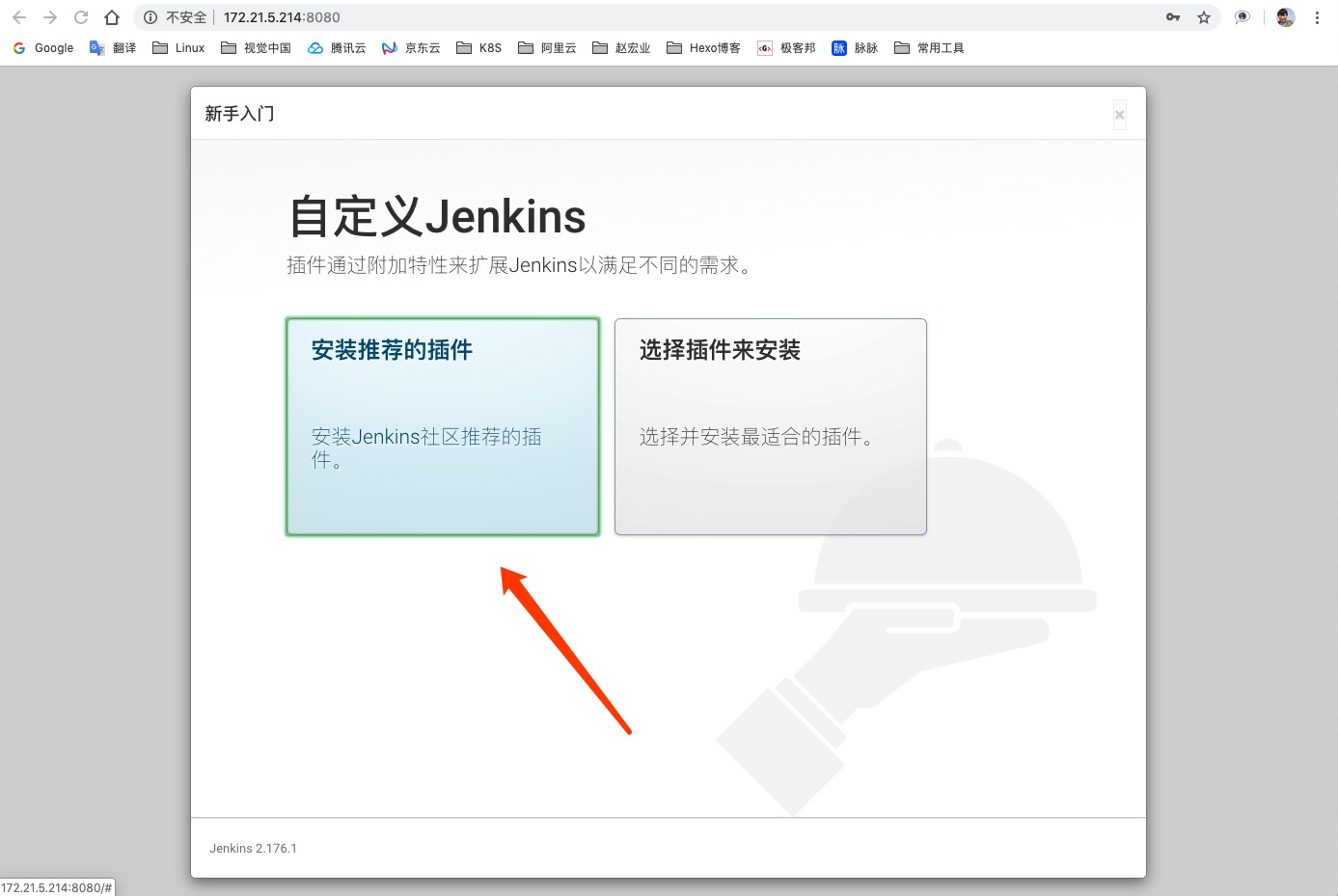This screenshot has width=1338, height=896.
Task: Click the browser forward arrow
Action: coord(50,17)
